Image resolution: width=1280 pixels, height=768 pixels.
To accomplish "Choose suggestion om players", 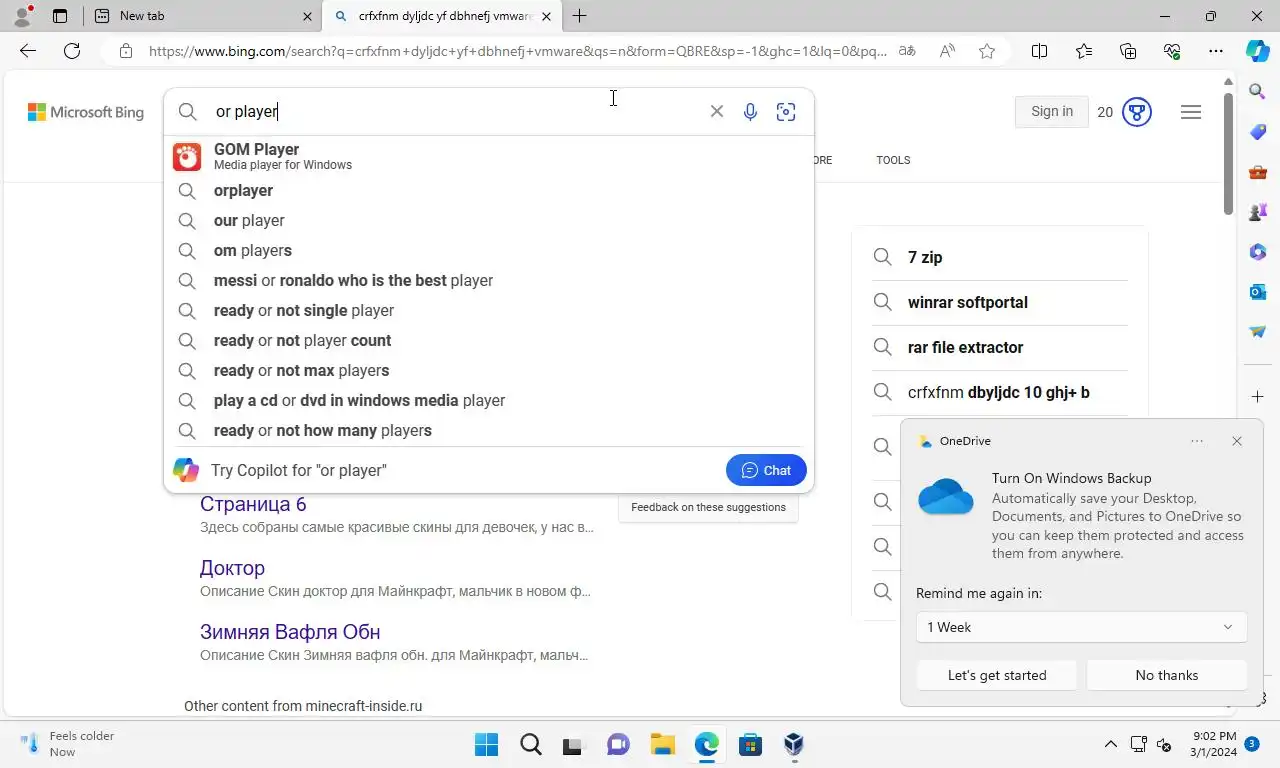I will click(488, 250).
